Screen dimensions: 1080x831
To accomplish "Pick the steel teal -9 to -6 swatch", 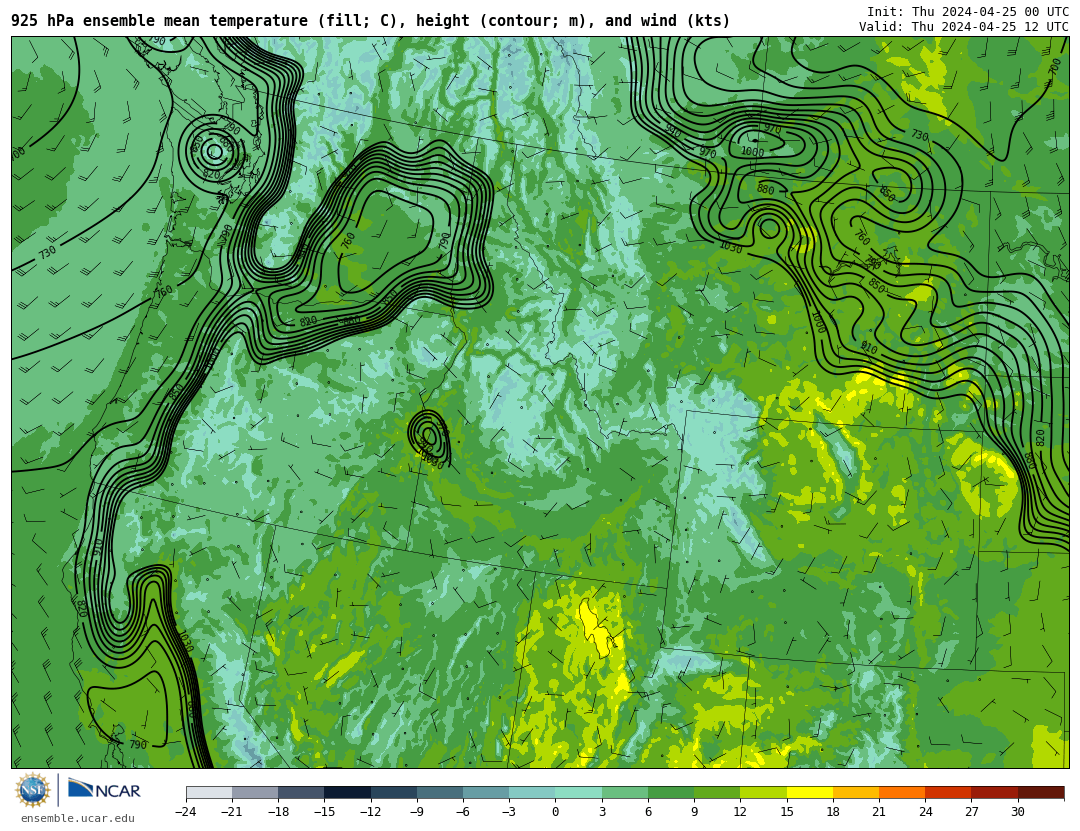I will pos(440,792).
